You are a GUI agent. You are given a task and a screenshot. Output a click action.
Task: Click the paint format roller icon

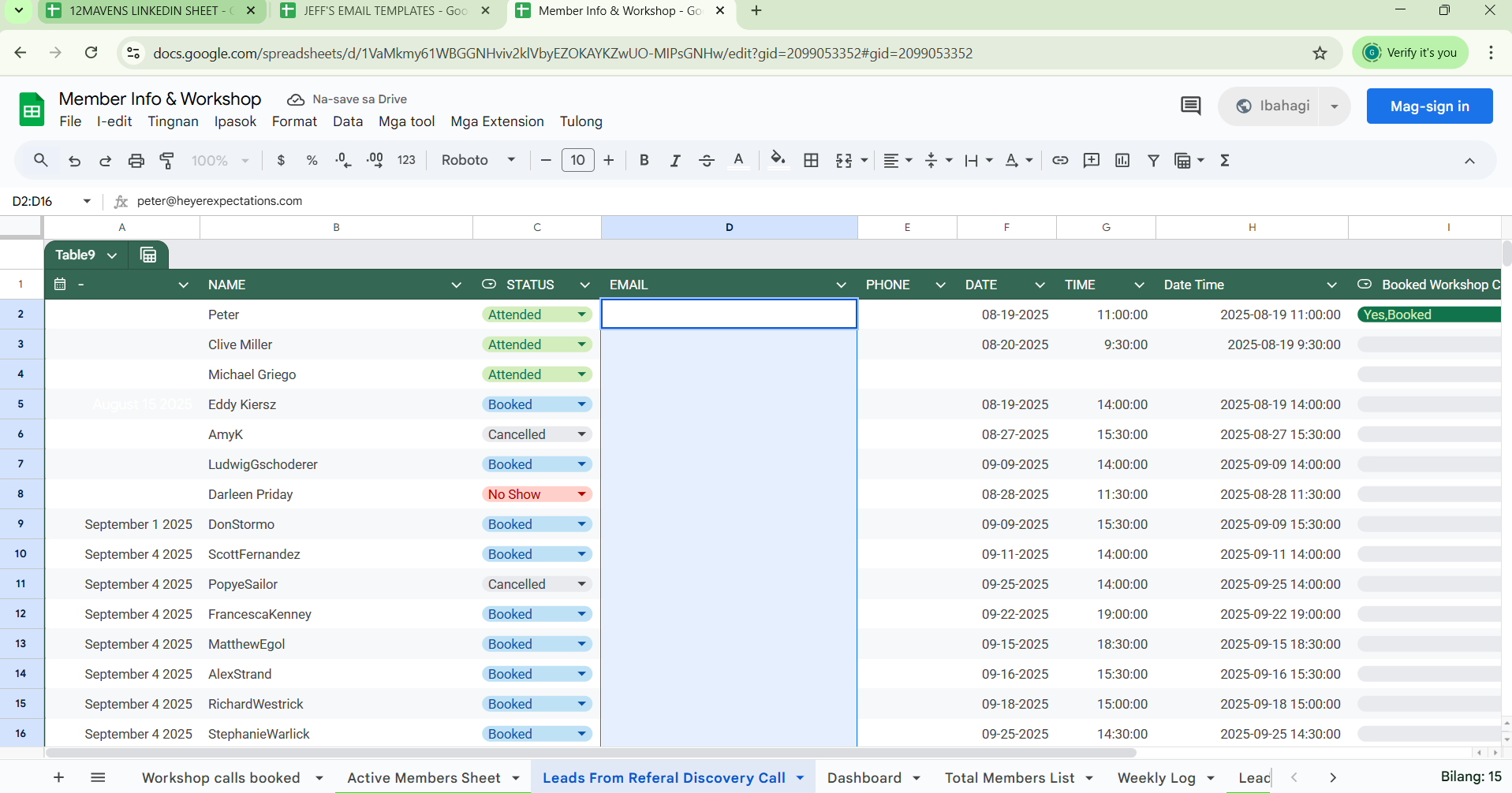tap(166, 161)
